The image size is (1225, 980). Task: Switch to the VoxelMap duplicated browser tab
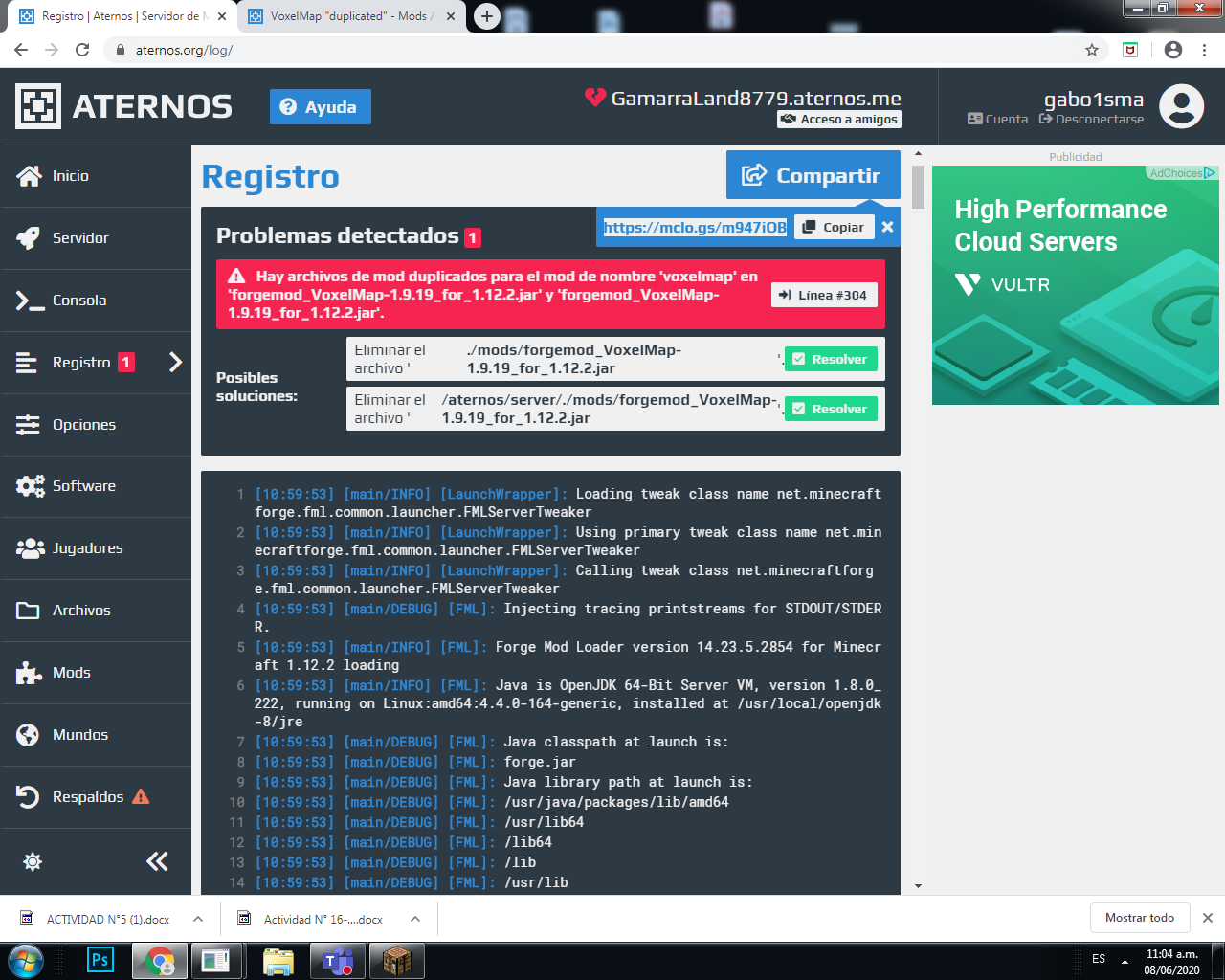(352, 16)
